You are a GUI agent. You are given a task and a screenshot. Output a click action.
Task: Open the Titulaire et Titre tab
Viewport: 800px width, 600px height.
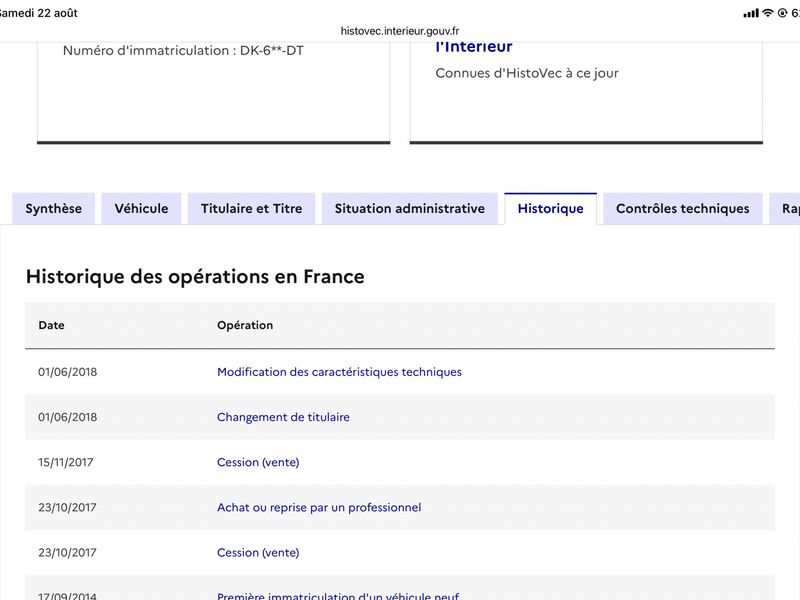click(252, 208)
